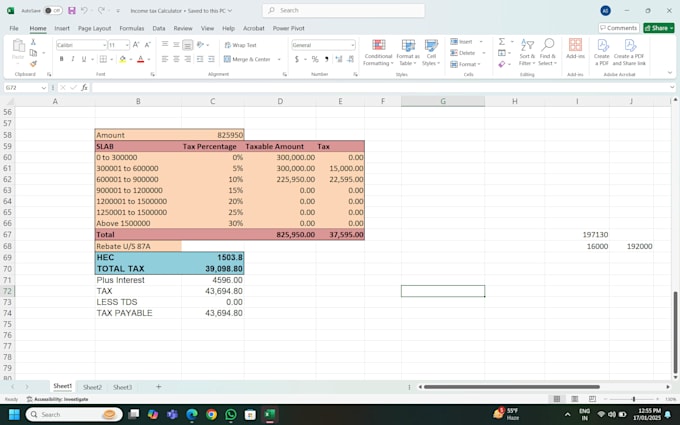The height and width of the screenshot is (425, 680).
Task: Open Conditional Formatting menu
Action: click(378, 52)
